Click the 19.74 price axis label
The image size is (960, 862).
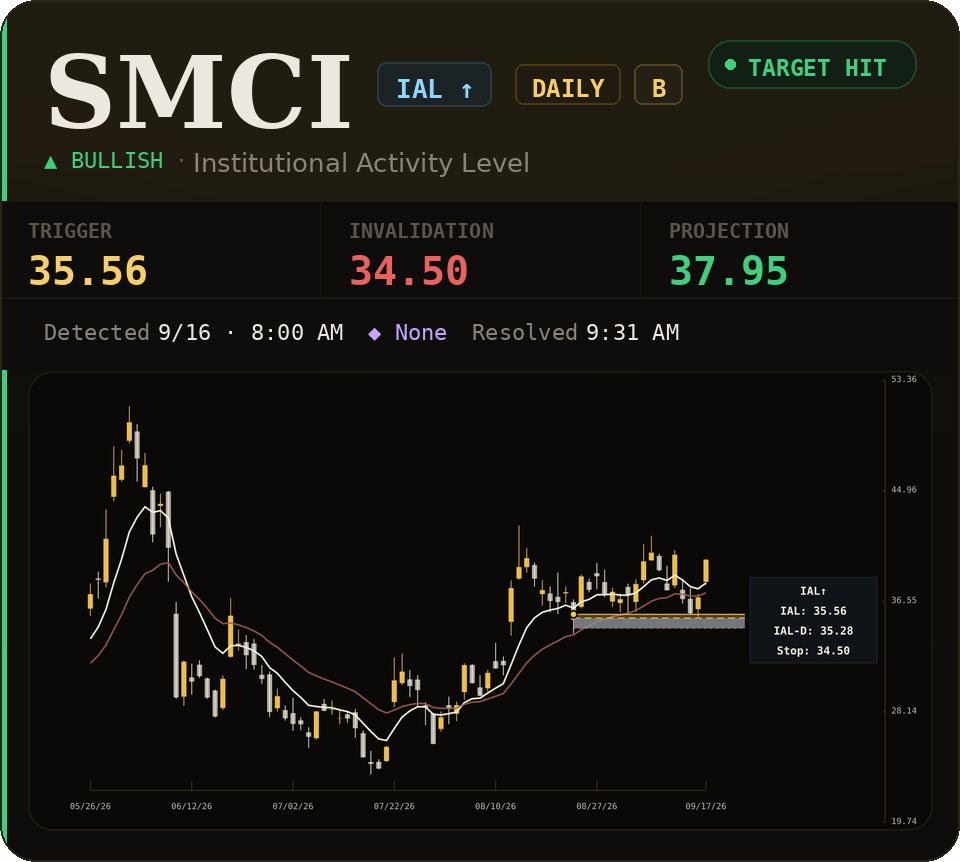904,821
